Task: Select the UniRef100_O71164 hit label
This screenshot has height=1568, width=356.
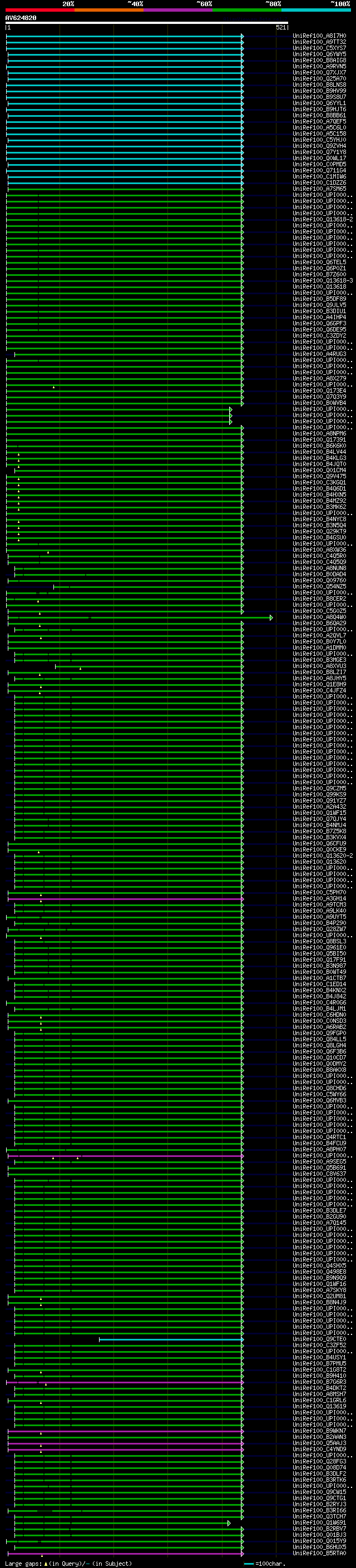Action: point(319,170)
